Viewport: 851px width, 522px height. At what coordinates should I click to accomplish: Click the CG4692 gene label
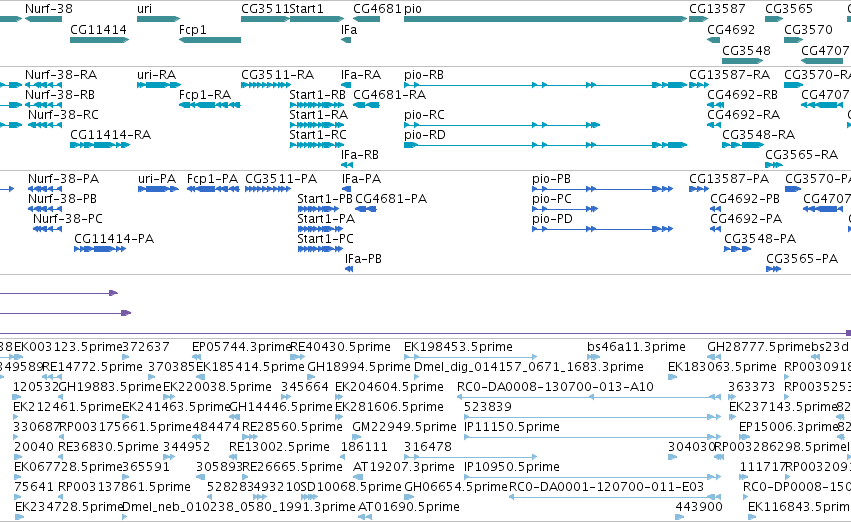pos(731,30)
